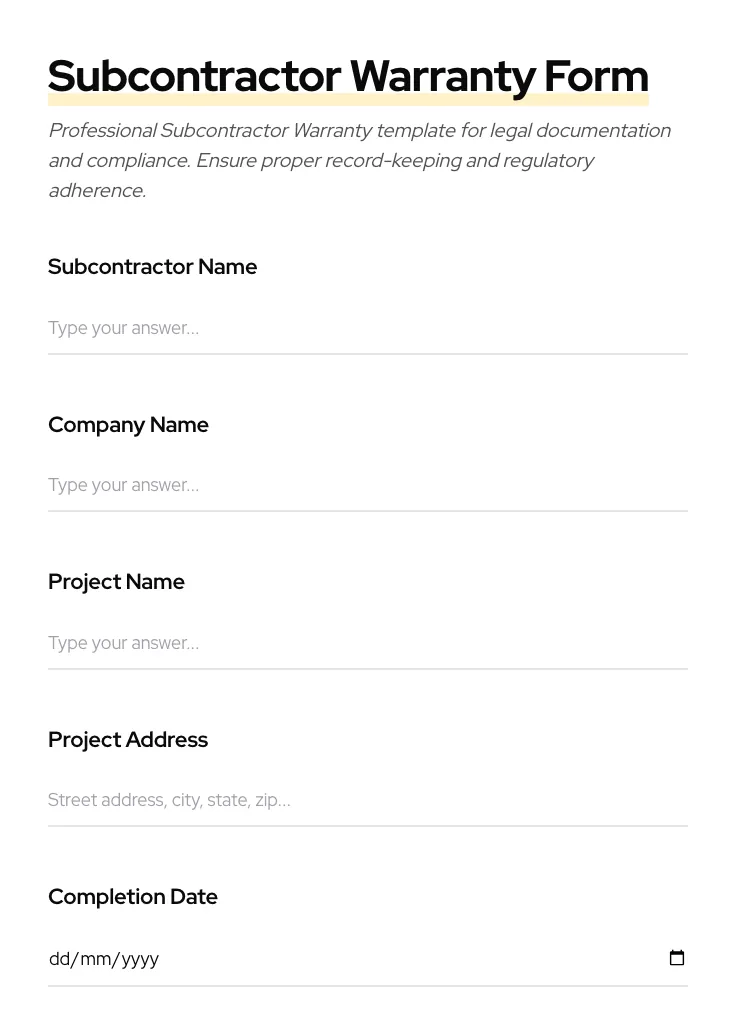Click the Completion Date dd/mm/yyyy field
This screenshot has height=1024, width=736.
300,958
